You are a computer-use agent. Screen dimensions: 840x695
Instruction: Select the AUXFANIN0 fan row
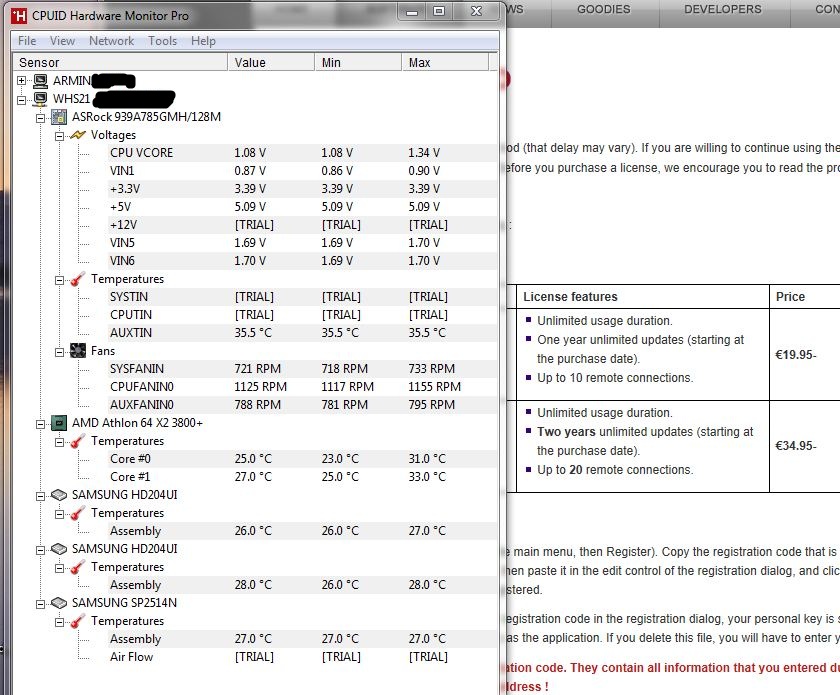302,405
